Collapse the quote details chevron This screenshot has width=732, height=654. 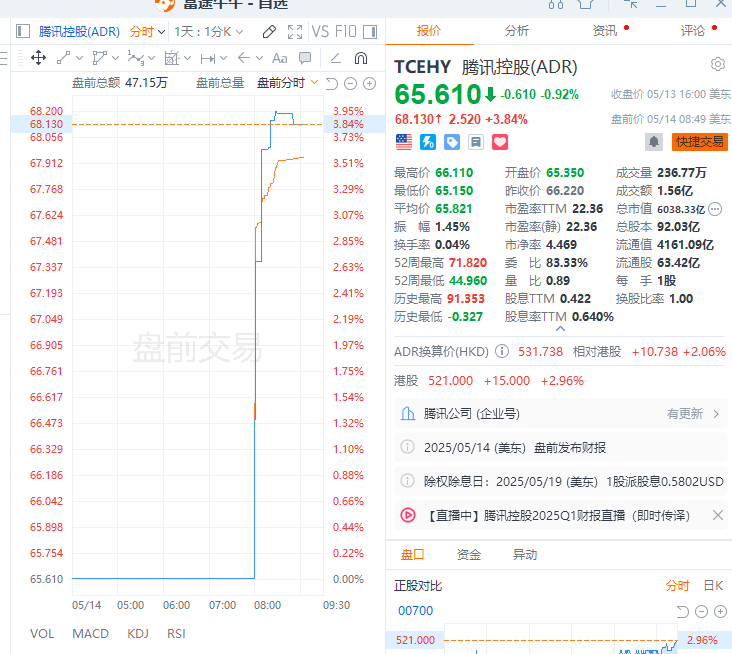point(561,329)
